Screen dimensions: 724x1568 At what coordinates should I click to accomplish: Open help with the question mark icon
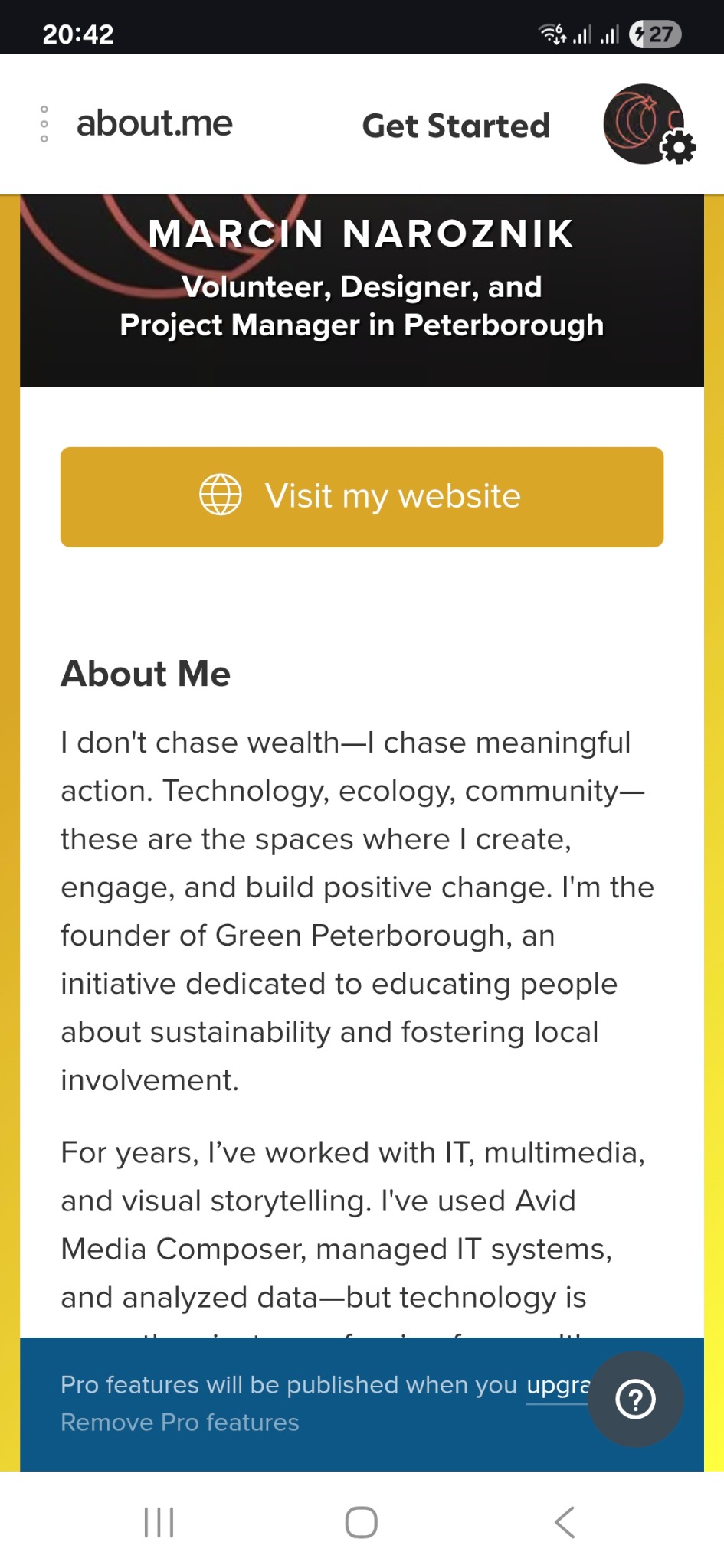(634, 1398)
